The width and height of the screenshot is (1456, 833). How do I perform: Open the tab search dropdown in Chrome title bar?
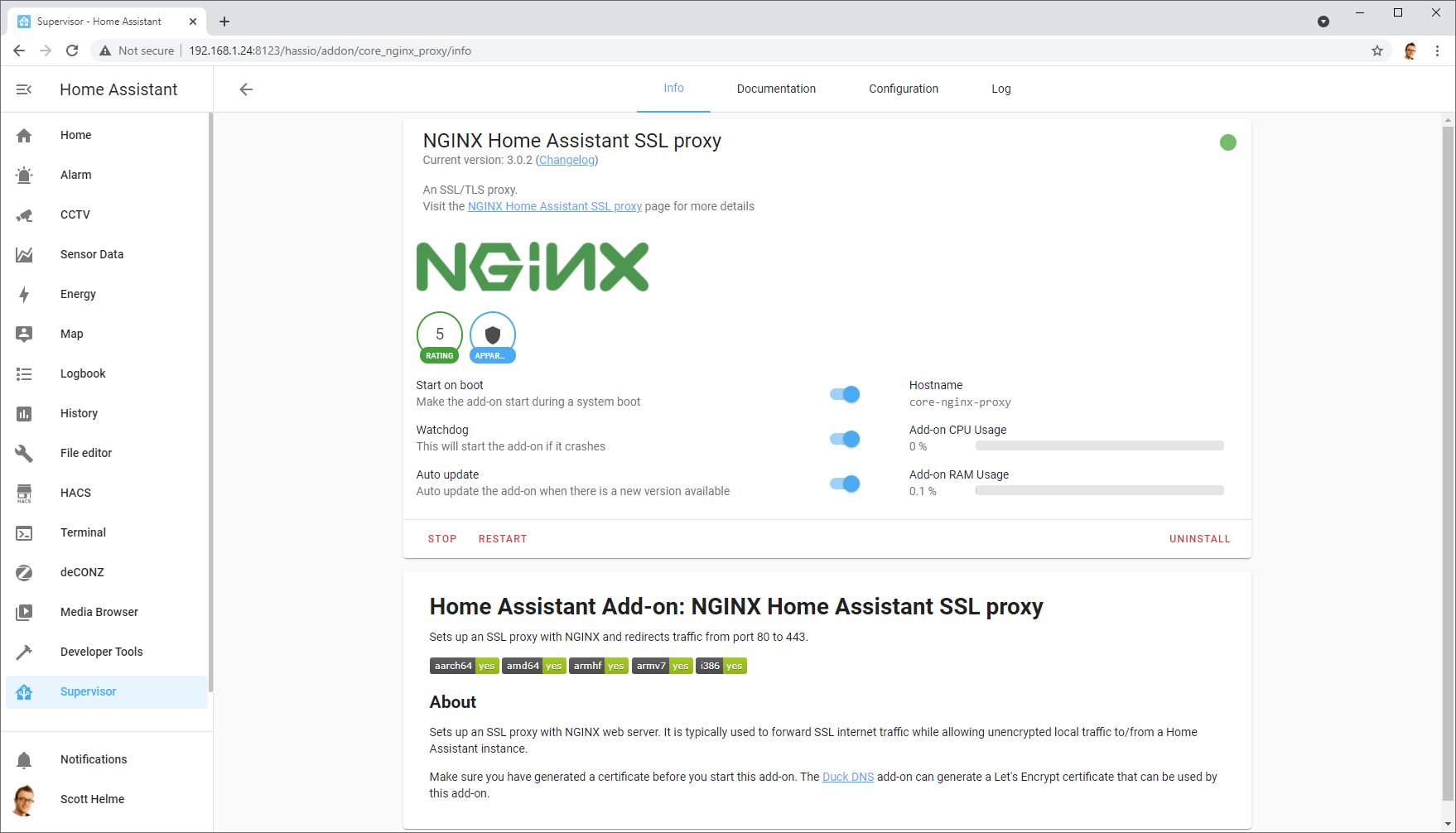click(1323, 22)
